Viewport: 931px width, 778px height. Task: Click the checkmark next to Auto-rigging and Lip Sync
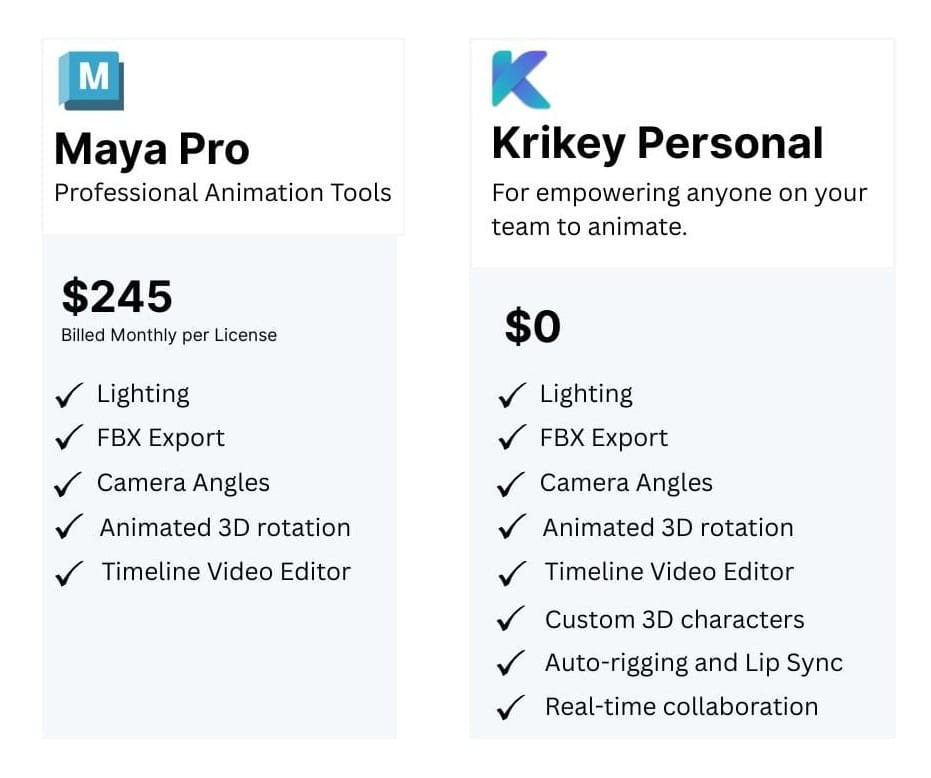click(x=511, y=664)
